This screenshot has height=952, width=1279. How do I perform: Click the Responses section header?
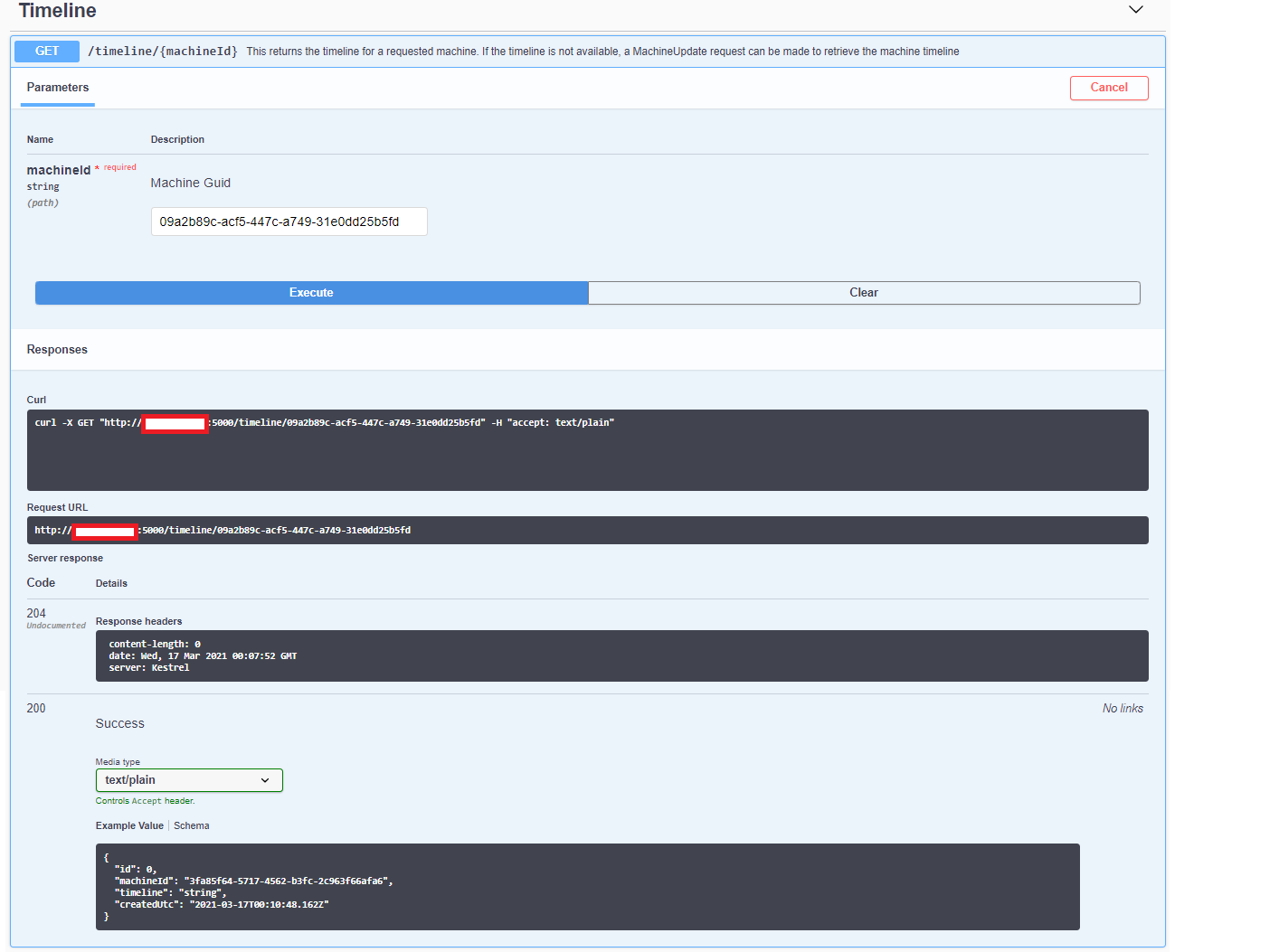57,349
